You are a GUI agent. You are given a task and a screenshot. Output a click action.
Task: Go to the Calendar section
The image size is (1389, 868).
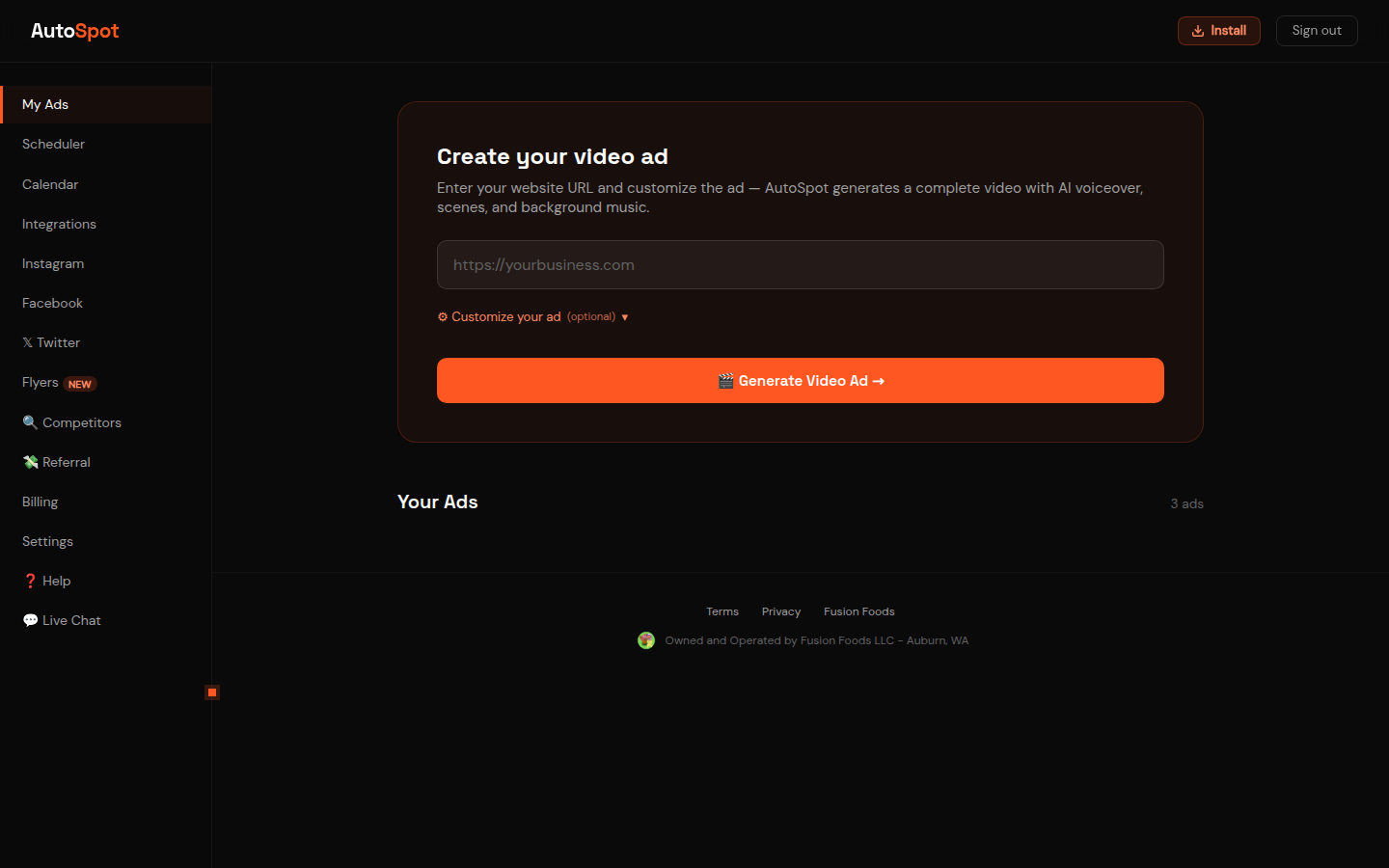[106, 184]
